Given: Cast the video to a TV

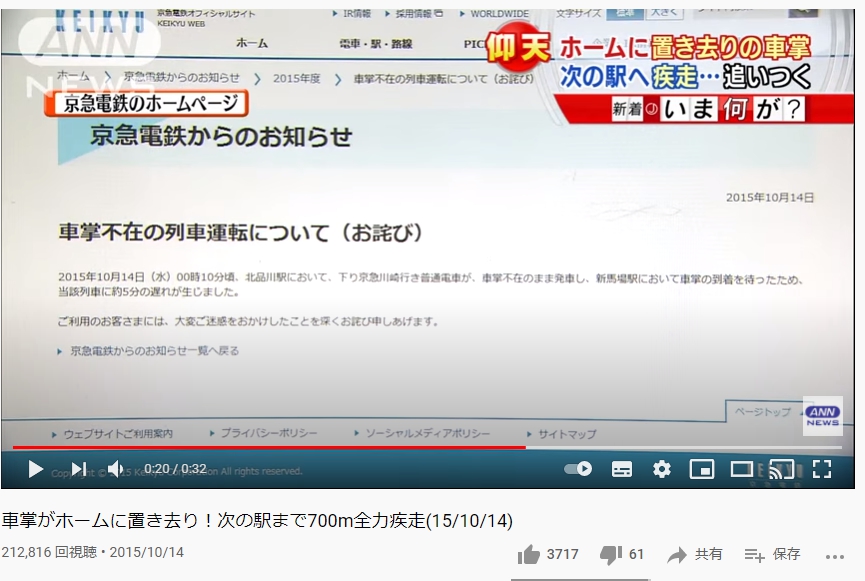Looking at the screenshot, I should click(x=782, y=470).
